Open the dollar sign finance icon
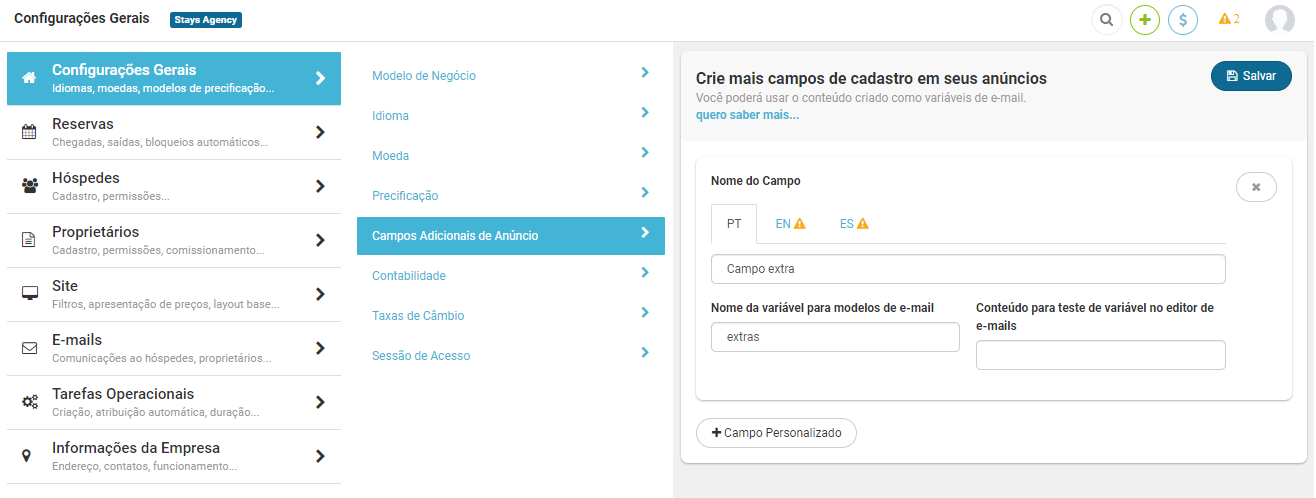Viewport: 1316px width, 498px height. 1183,19
